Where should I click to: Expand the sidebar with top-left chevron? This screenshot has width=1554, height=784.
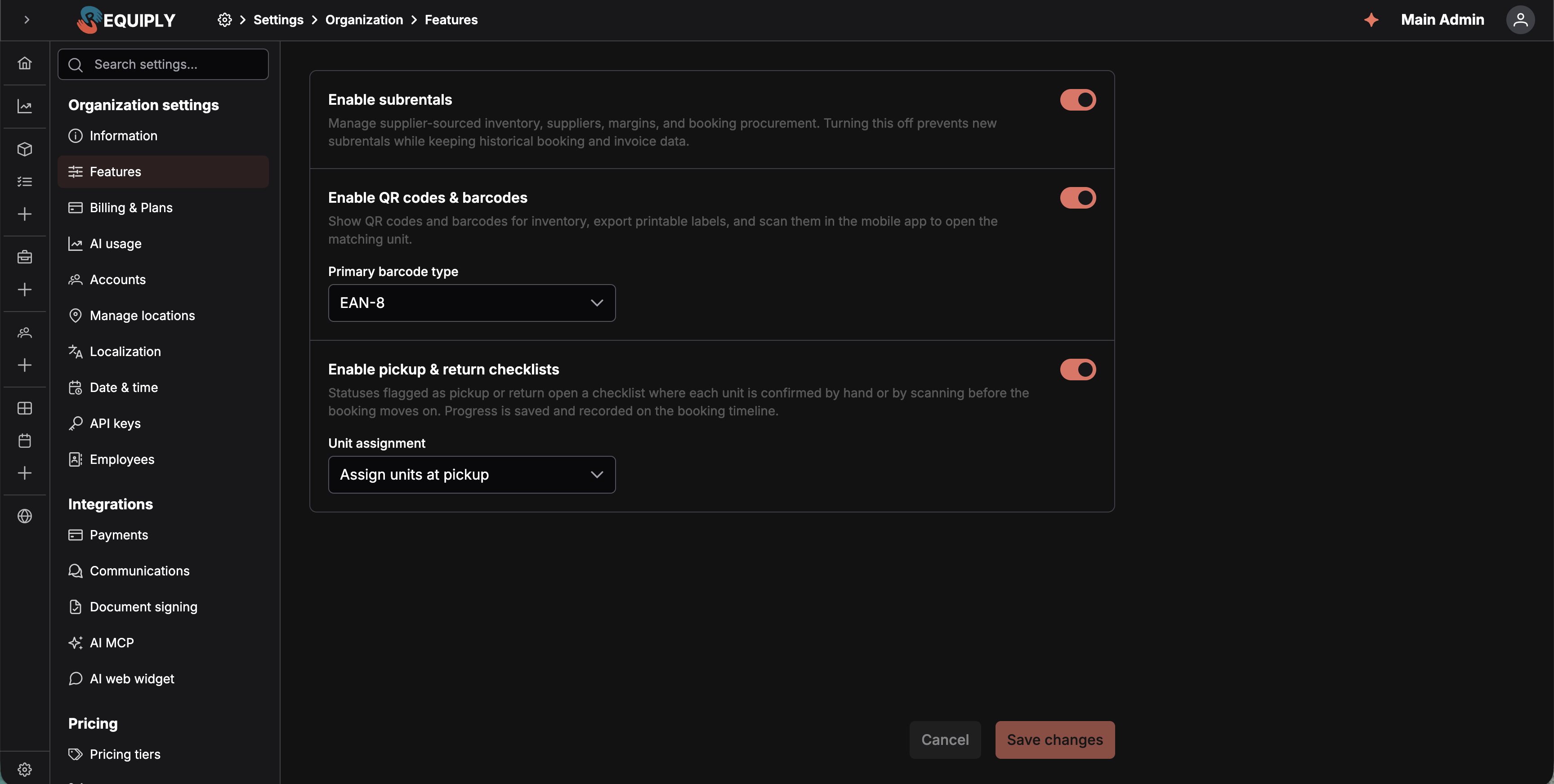click(x=27, y=20)
